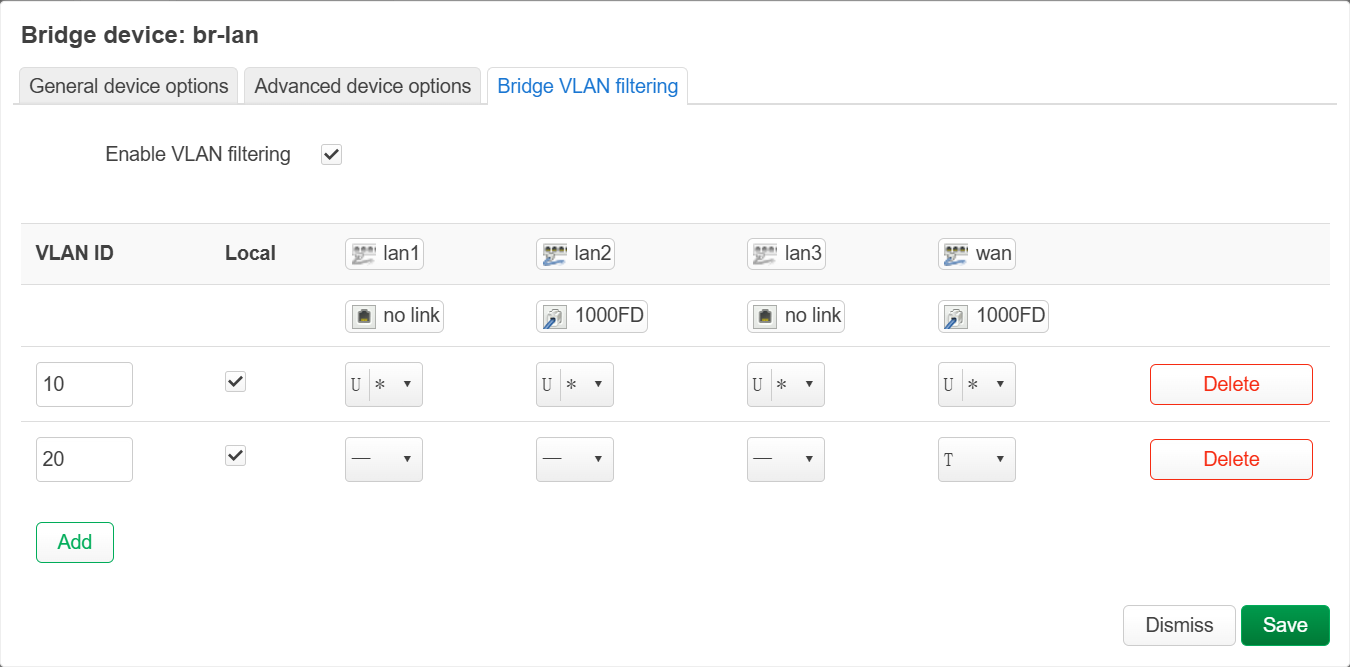This screenshot has width=1350, height=667.
Task: Open lan1 tagging dropdown for VLAN 10
Action: [384, 385]
